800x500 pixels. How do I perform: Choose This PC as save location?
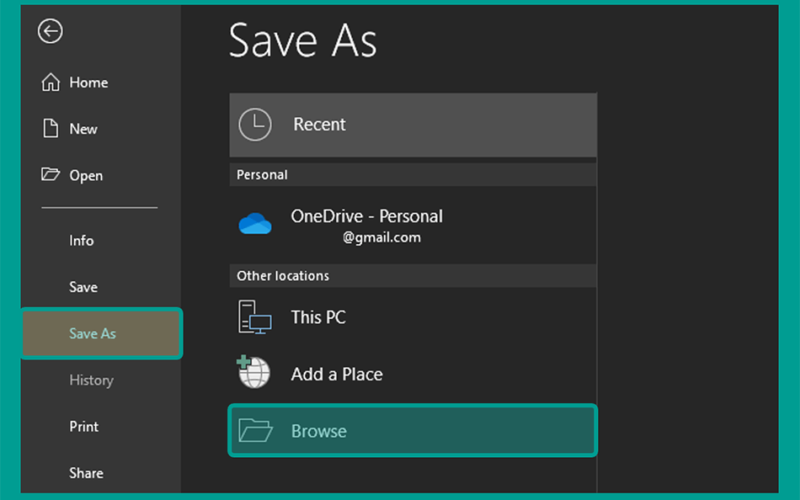(x=413, y=317)
